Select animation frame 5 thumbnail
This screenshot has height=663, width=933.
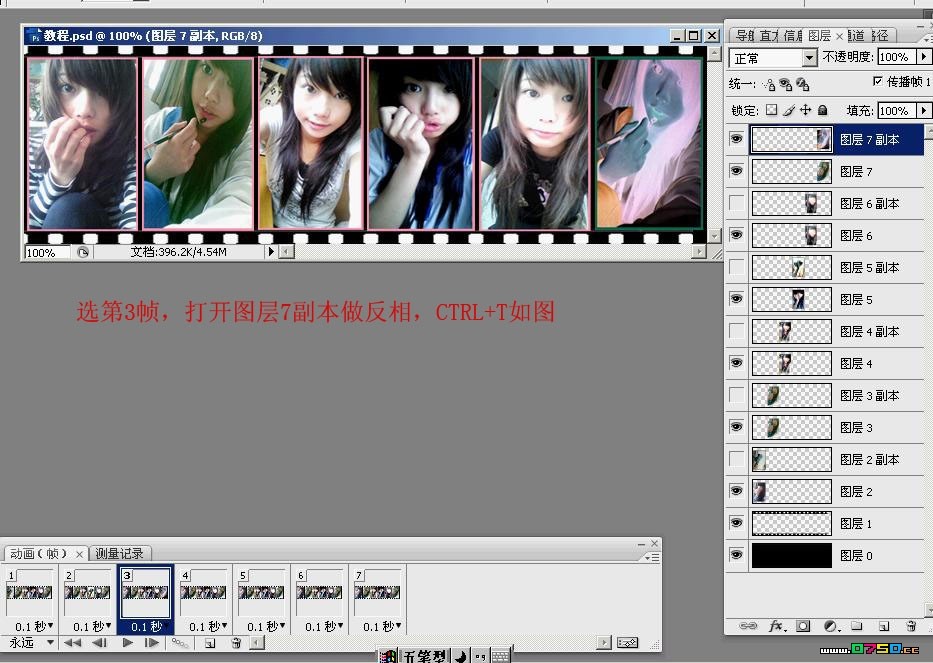click(261, 592)
